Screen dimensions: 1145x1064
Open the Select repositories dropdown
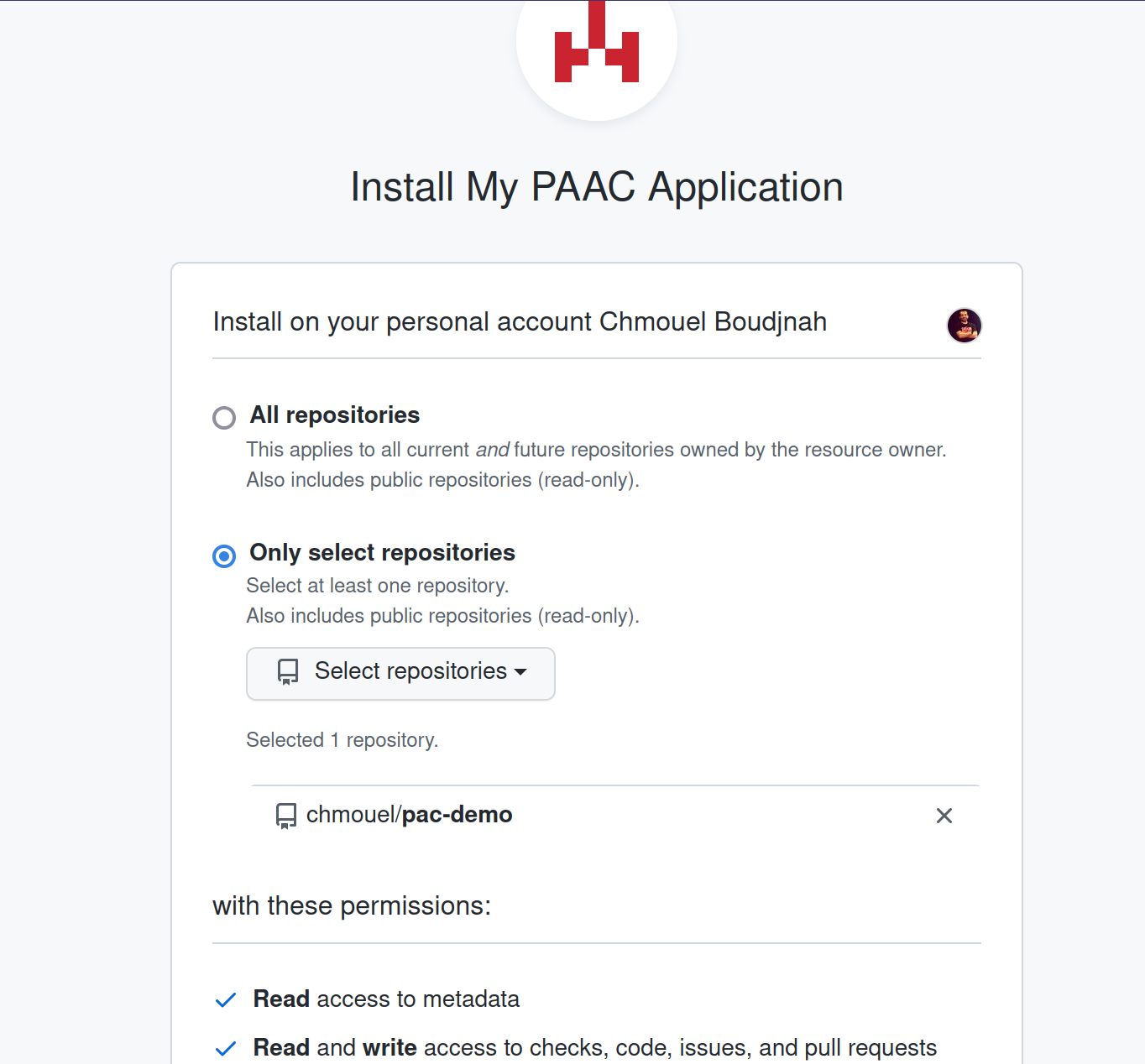pyautogui.click(x=400, y=672)
